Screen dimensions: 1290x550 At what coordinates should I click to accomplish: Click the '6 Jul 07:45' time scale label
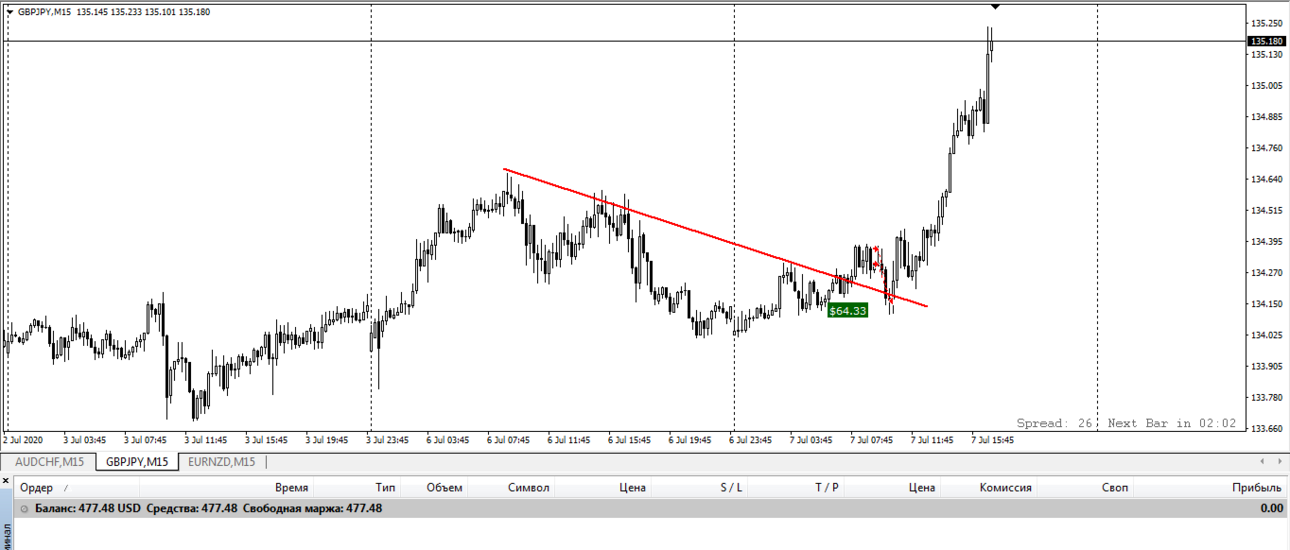(508, 439)
